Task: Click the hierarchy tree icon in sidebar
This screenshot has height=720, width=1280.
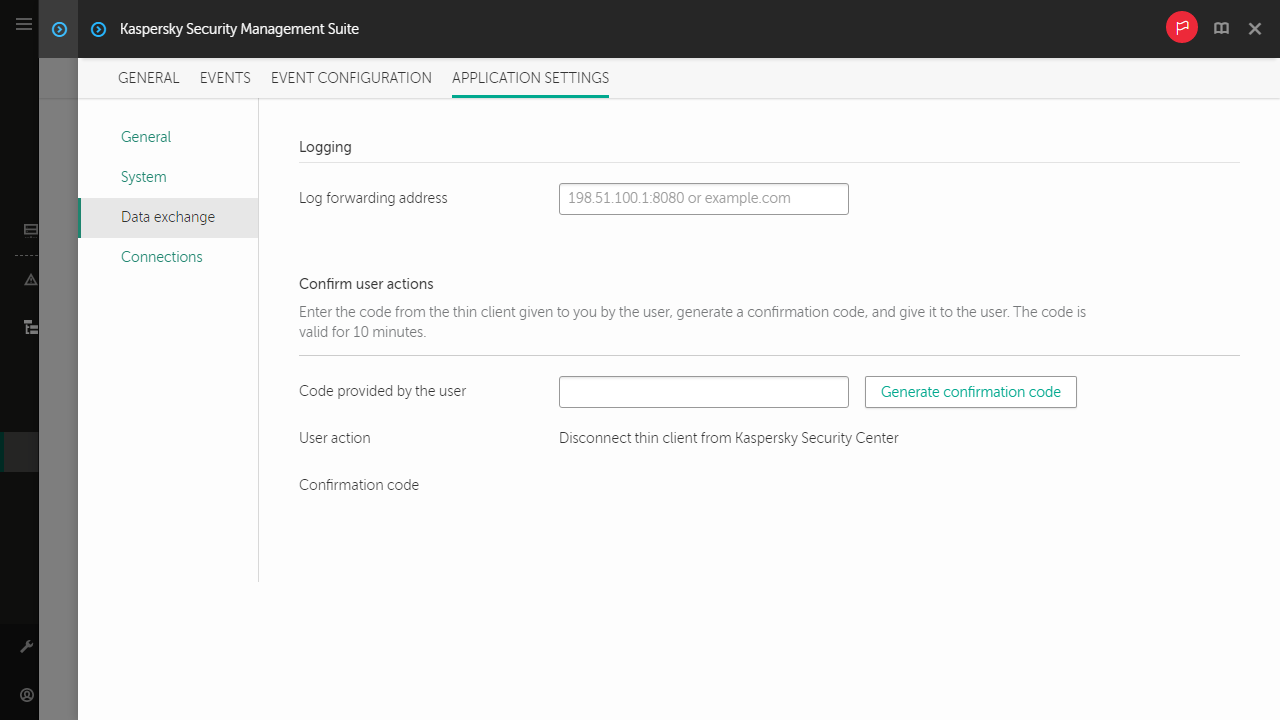Action: (x=30, y=327)
